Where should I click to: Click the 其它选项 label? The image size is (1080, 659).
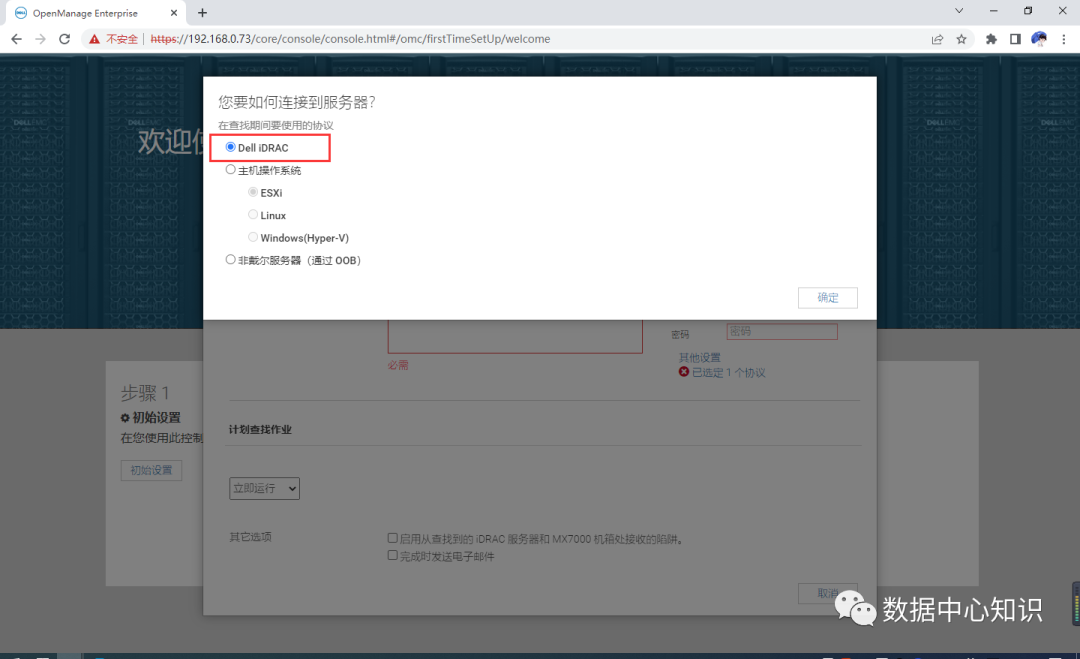coord(251,537)
